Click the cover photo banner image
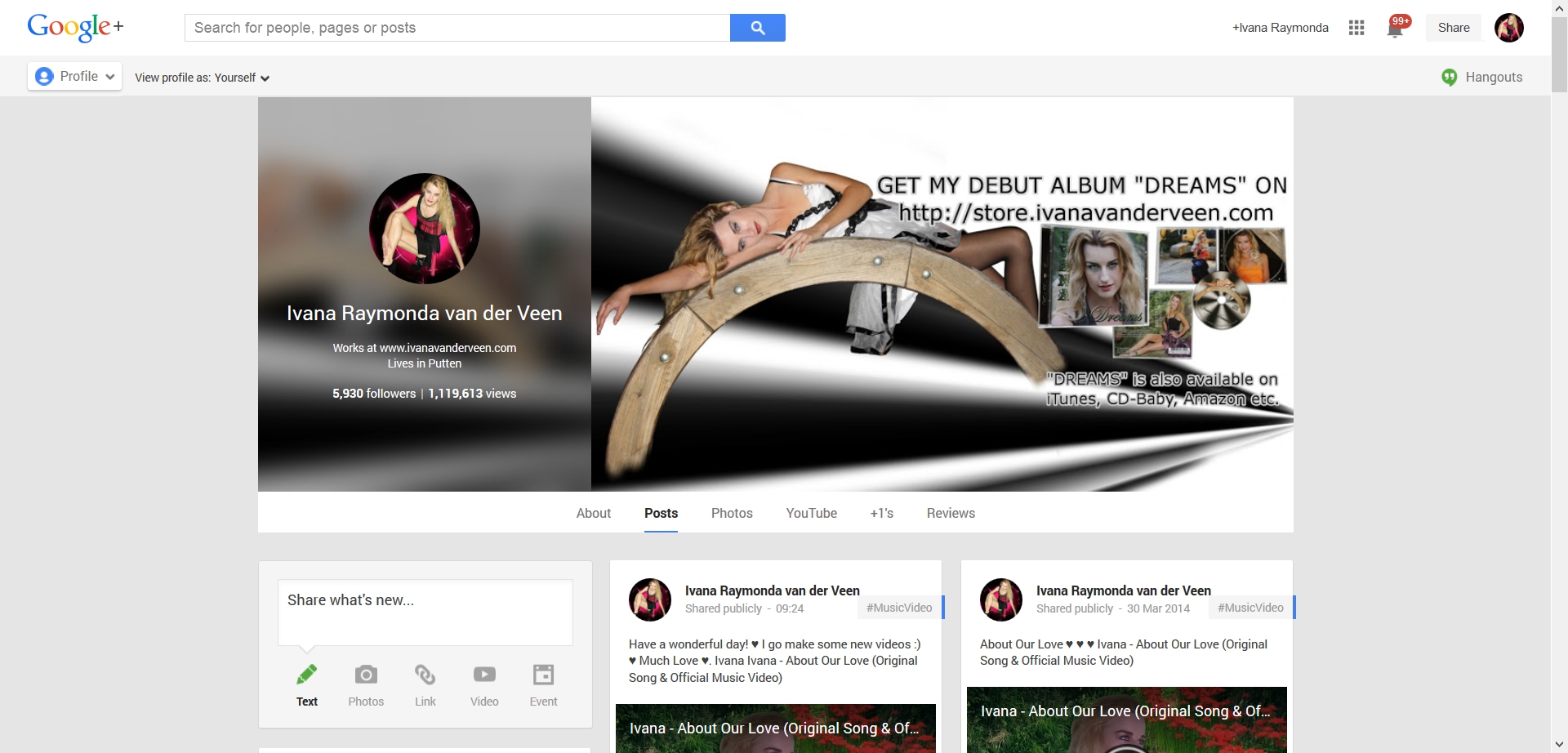Viewport: 1568px width, 753px height. coord(942,294)
